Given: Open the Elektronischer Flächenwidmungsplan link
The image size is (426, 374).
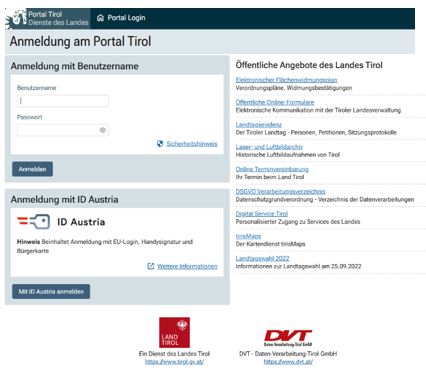Looking at the screenshot, I should click(x=286, y=80).
